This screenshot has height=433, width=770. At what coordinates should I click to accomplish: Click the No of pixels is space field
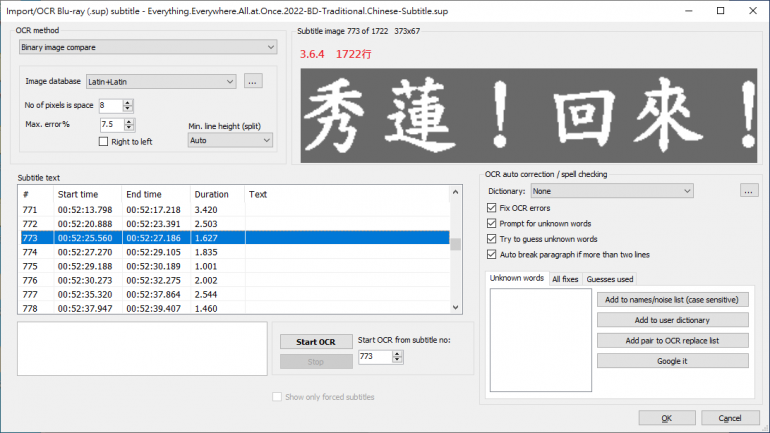click(x=110, y=105)
